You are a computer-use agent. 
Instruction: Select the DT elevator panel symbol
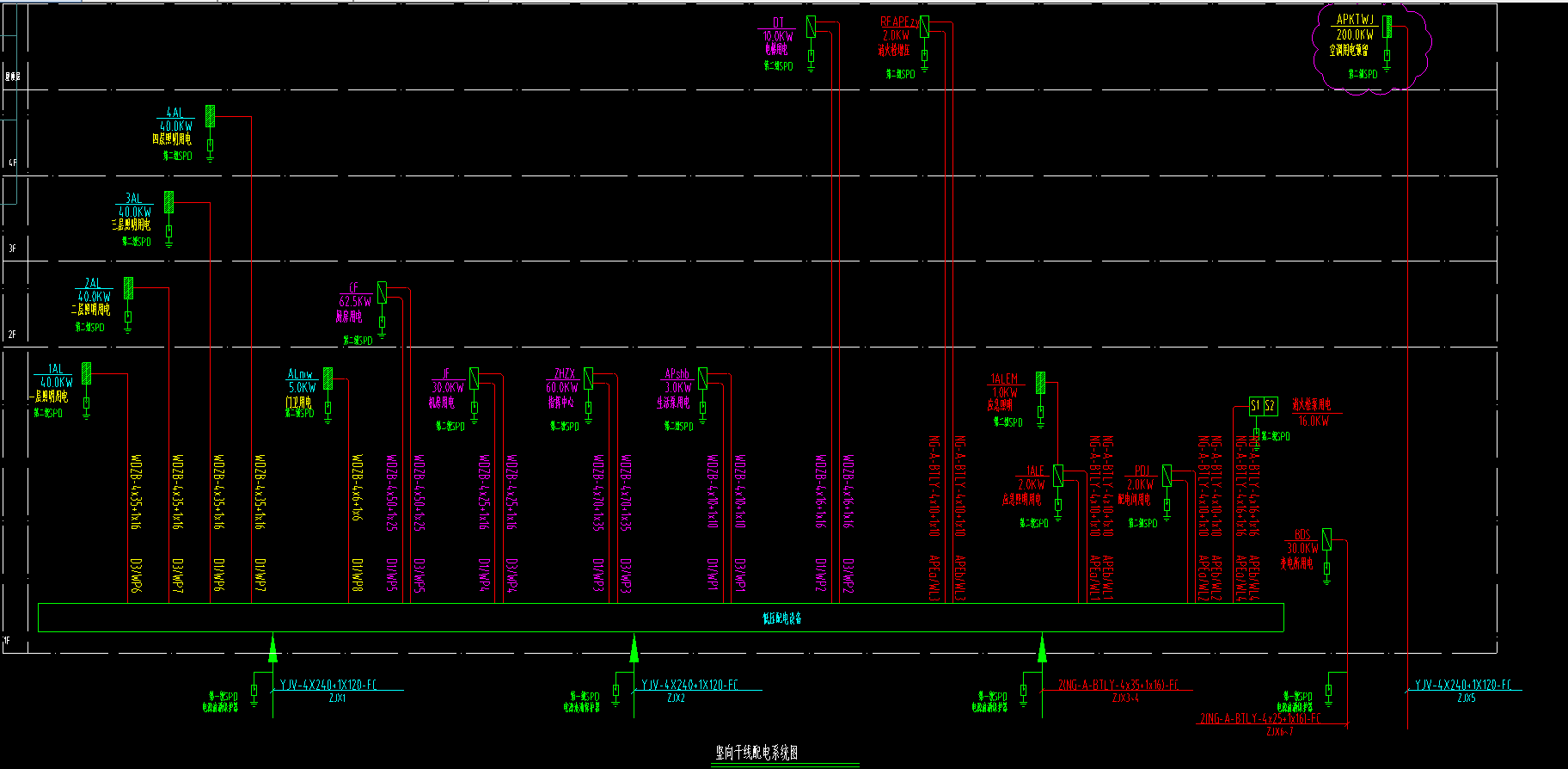click(x=811, y=27)
